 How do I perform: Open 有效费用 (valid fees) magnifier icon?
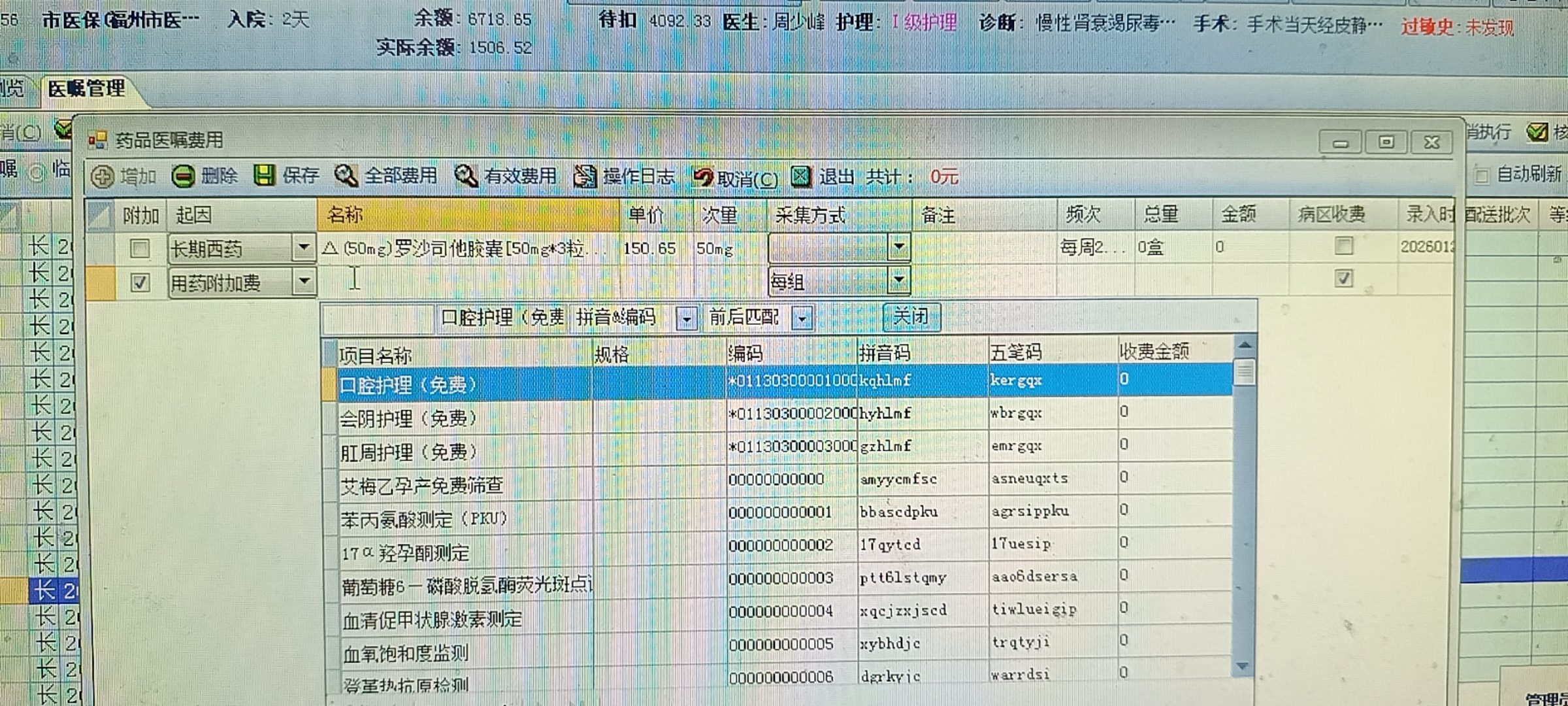(466, 175)
